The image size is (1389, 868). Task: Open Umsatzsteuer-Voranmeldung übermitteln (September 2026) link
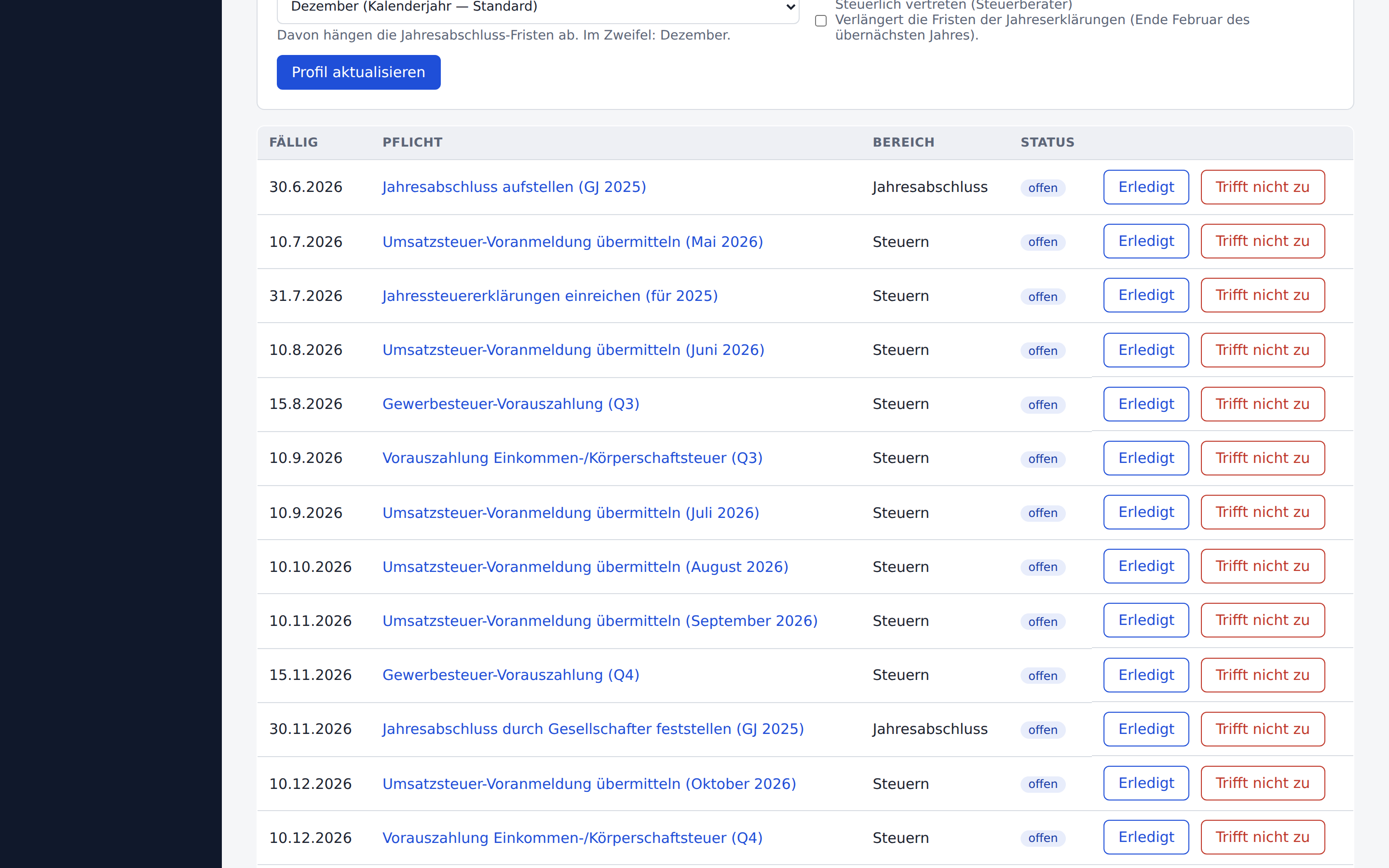[x=600, y=621]
